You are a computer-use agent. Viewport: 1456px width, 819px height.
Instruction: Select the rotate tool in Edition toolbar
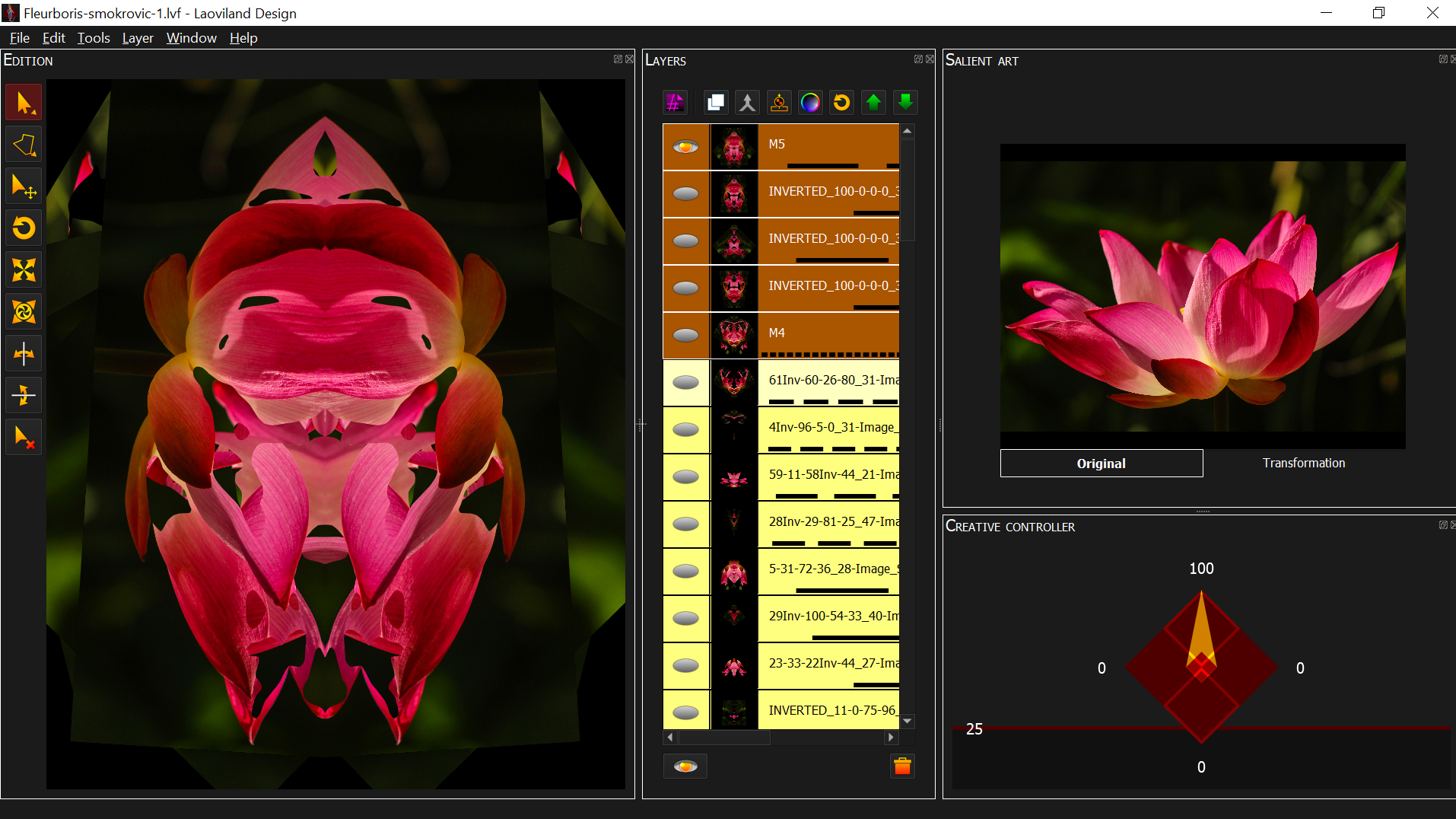click(x=24, y=228)
